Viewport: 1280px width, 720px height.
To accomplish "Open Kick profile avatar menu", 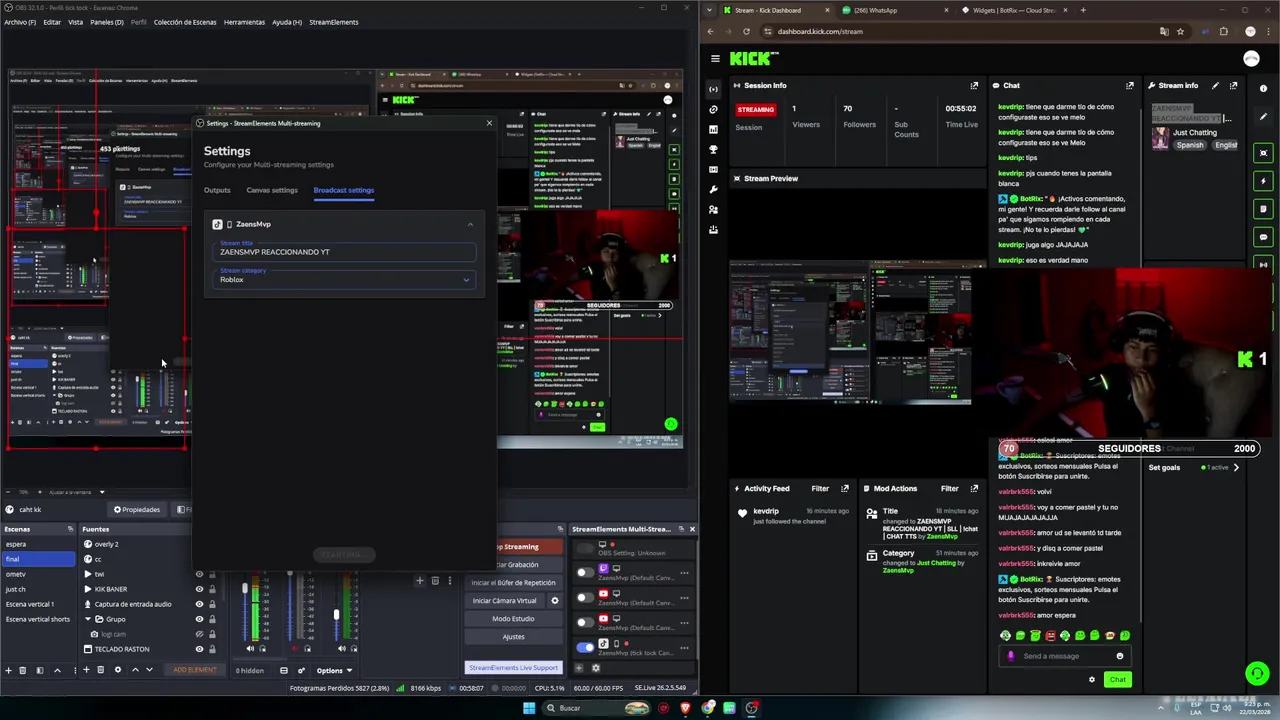I will coord(1251,59).
